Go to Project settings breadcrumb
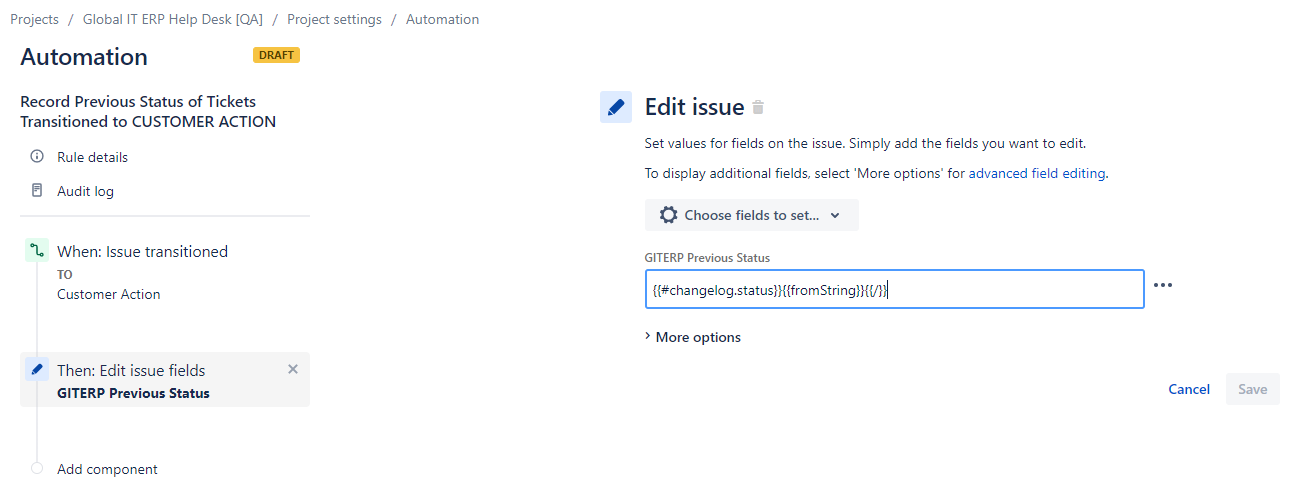This screenshot has height=492, width=1294. (334, 19)
